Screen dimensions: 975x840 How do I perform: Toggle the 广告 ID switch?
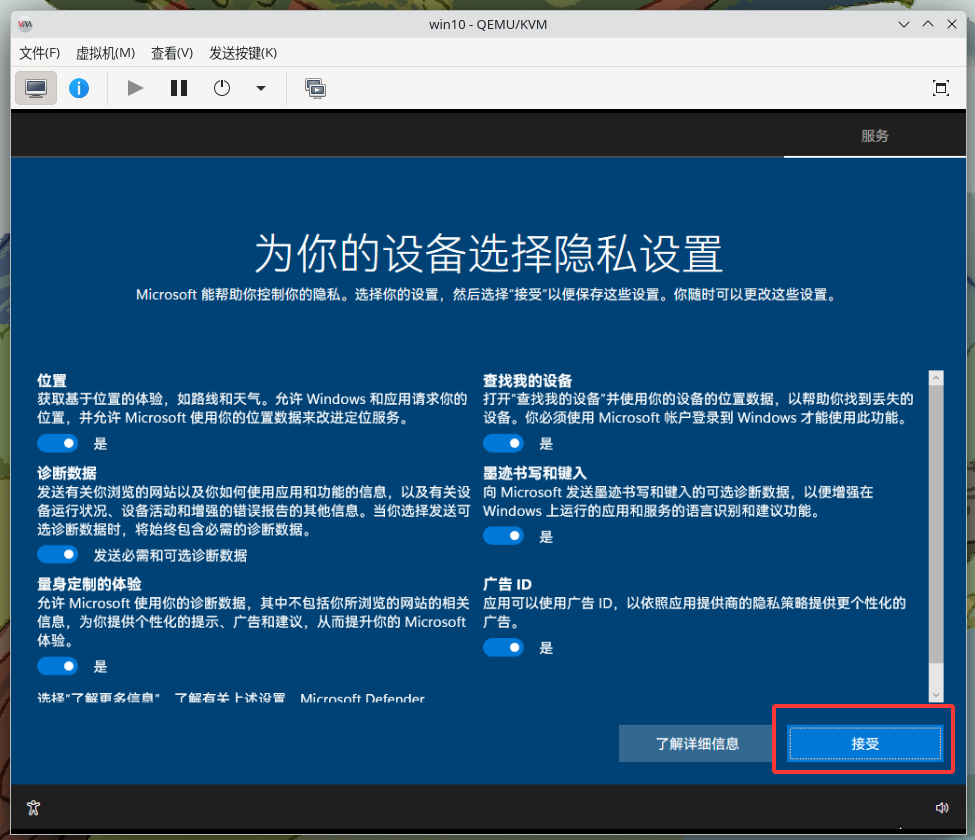(x=504, y=648)
